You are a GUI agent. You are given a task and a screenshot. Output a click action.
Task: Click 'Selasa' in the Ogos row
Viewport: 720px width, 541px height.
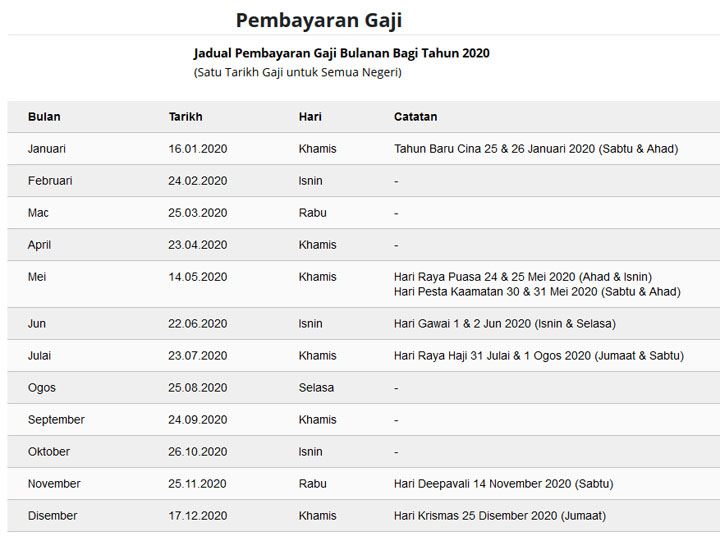click(316, 388)
